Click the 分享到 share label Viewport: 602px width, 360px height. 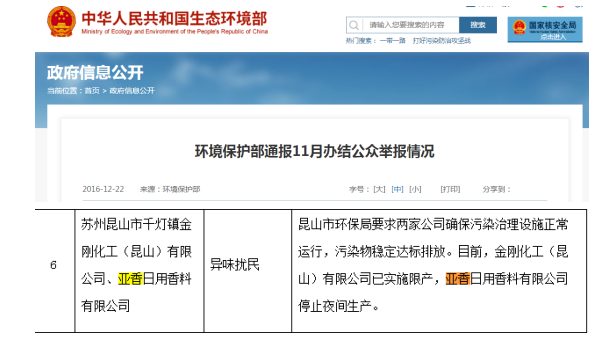click(x=496, y=189)
